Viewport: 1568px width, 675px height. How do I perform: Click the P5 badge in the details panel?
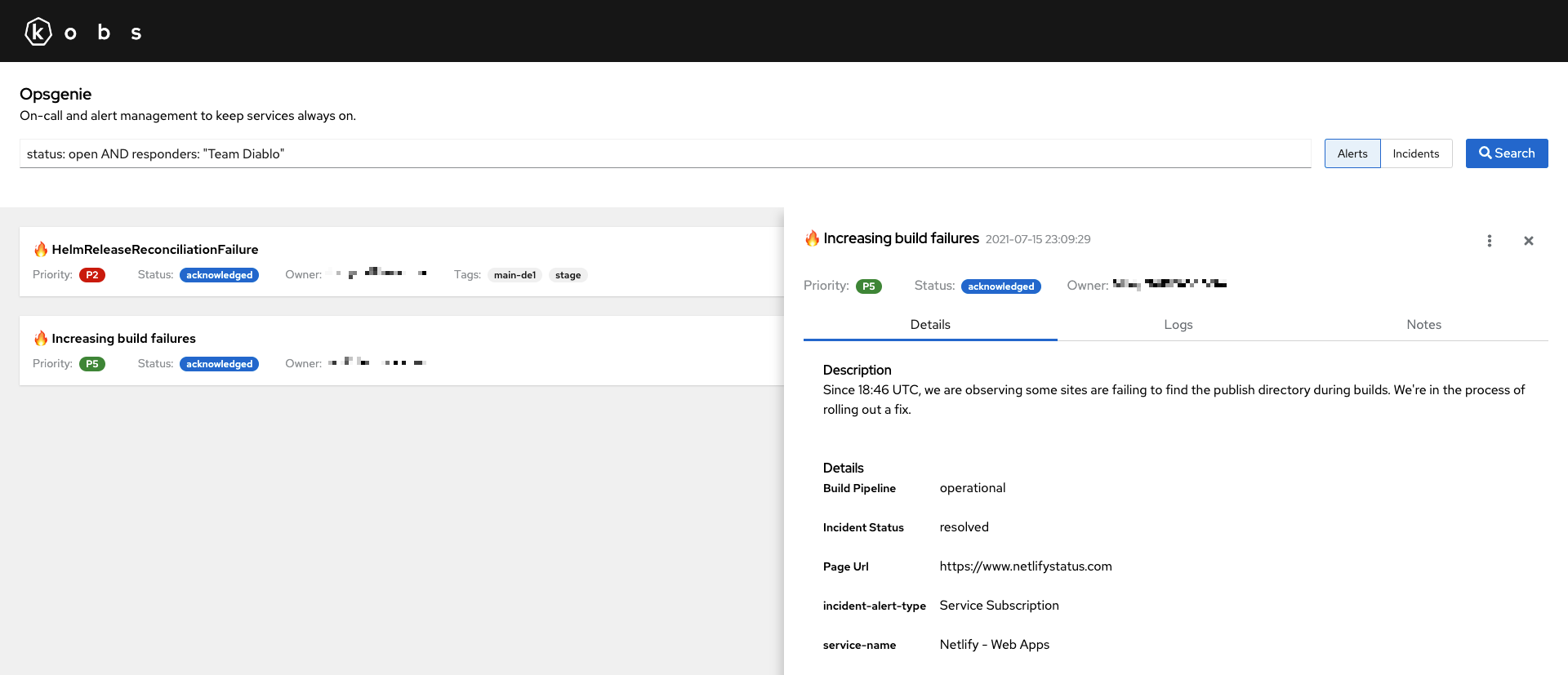click(869, 286)
